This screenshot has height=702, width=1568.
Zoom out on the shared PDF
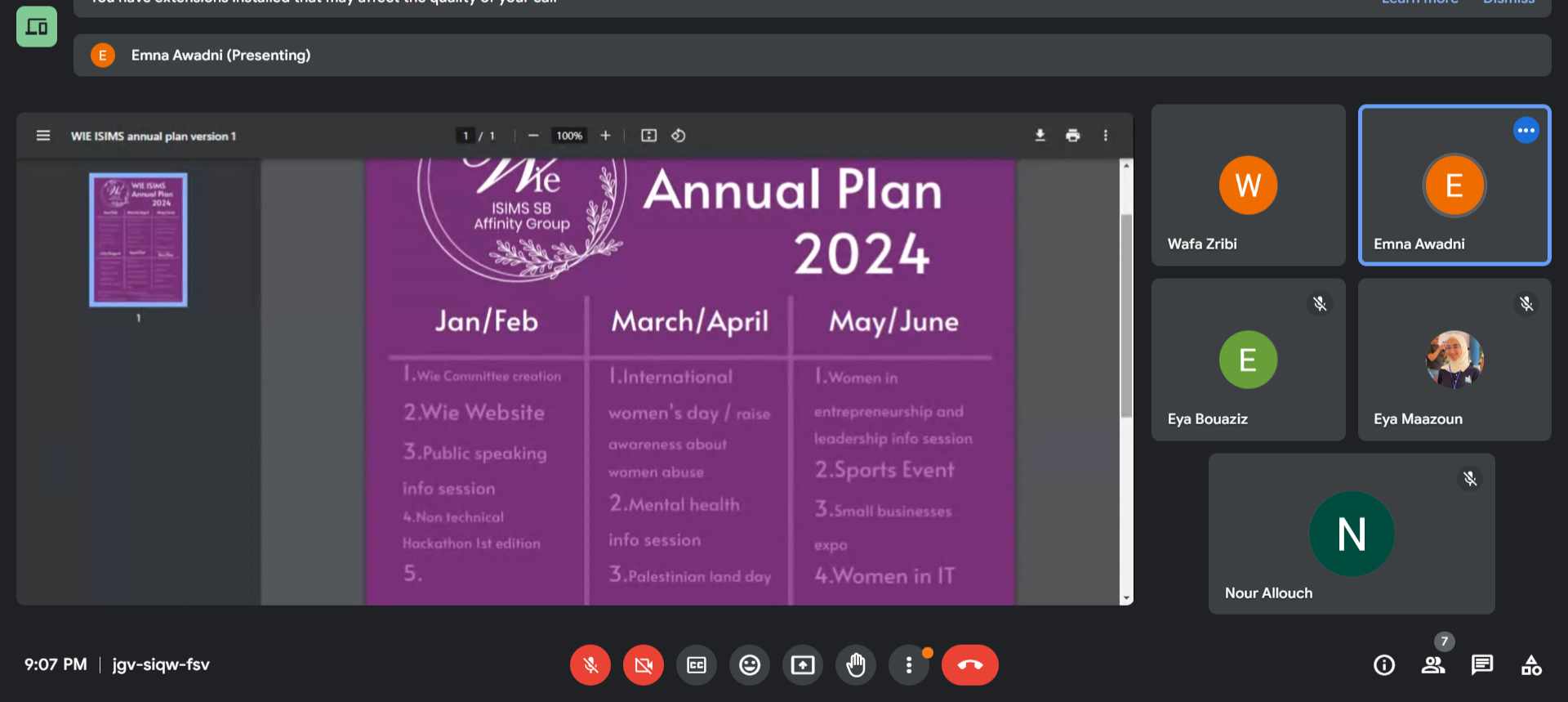coord(533,136)
